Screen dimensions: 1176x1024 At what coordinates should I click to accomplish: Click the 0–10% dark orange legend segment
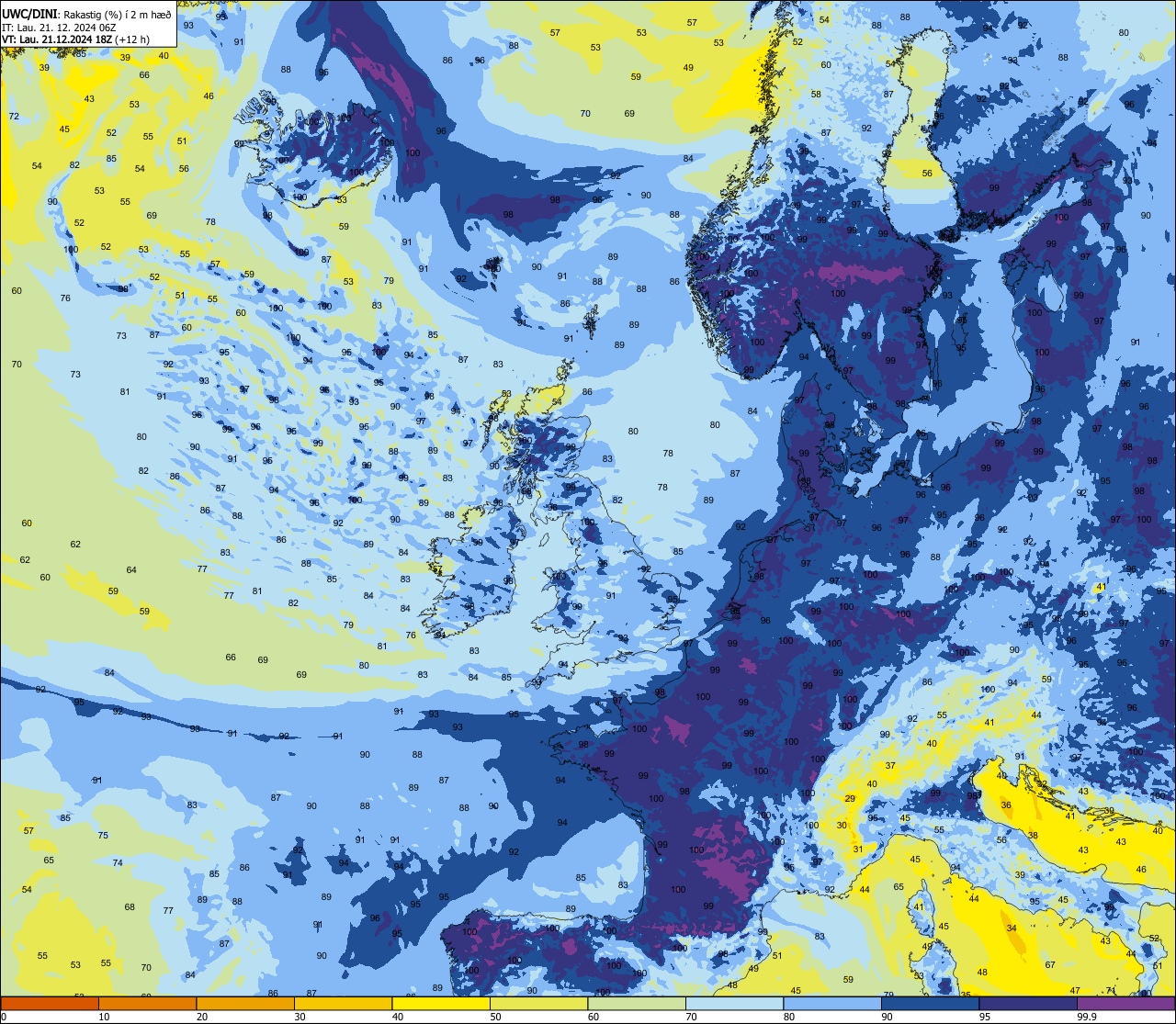[x=50, y=1004]
